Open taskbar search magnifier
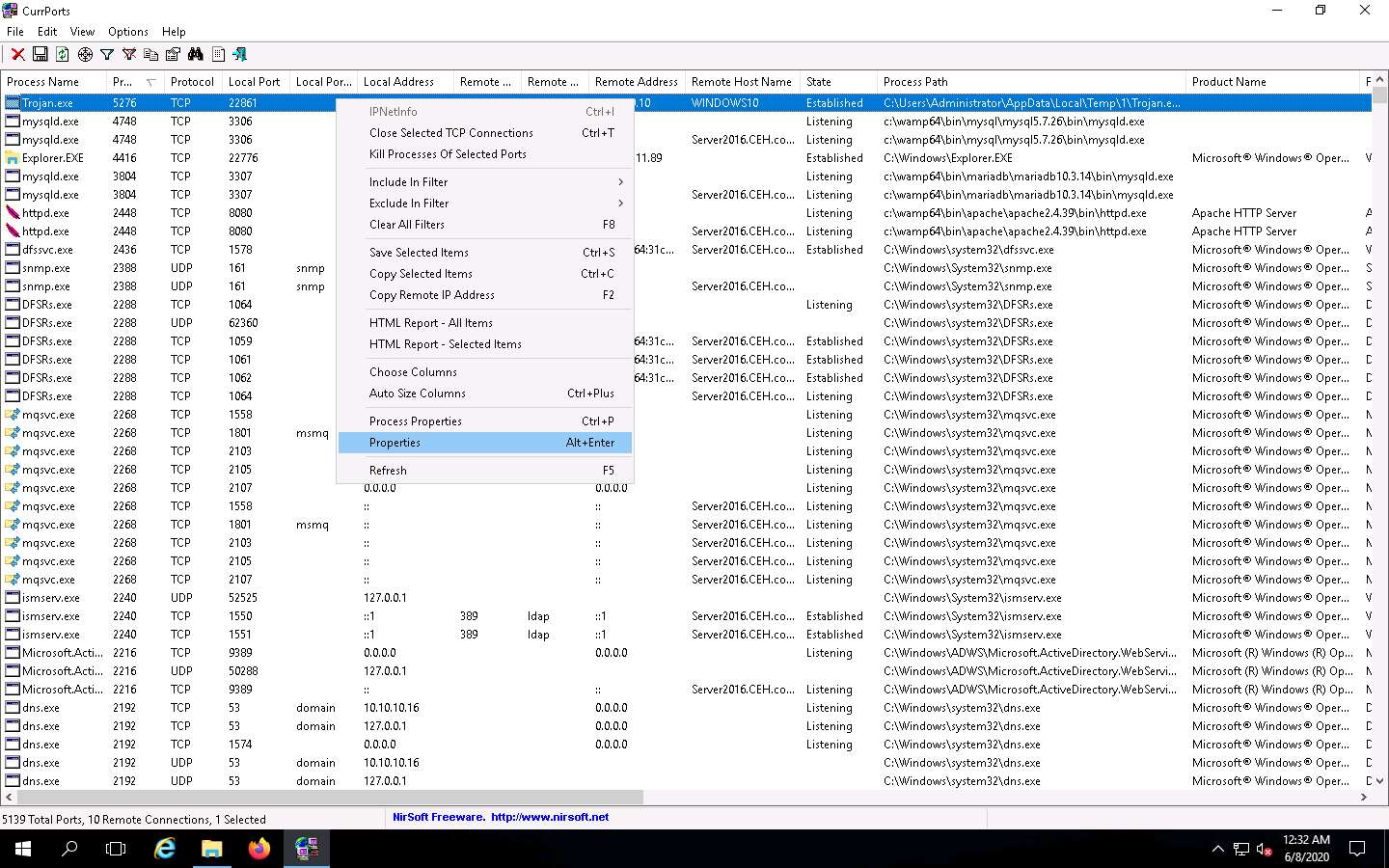1389x868 pixels. click(69, 849)
